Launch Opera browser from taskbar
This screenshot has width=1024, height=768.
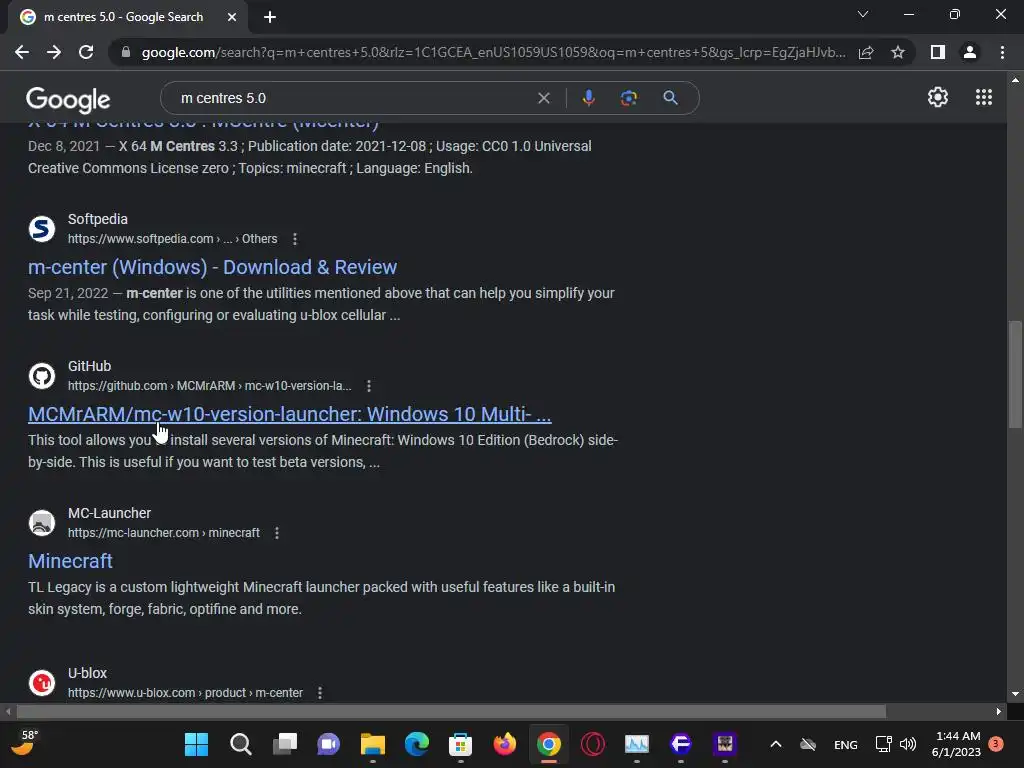(x=593, y=744)
